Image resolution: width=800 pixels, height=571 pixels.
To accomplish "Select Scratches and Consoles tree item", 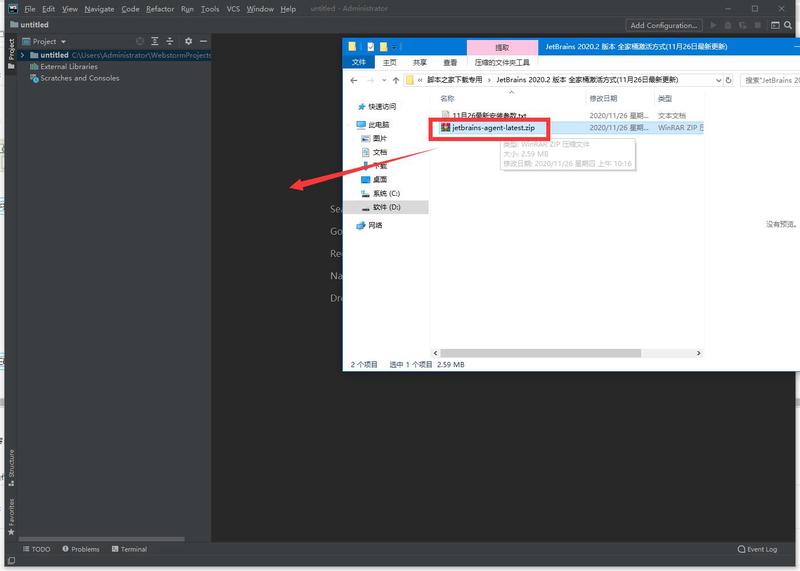I will [74, 78].
